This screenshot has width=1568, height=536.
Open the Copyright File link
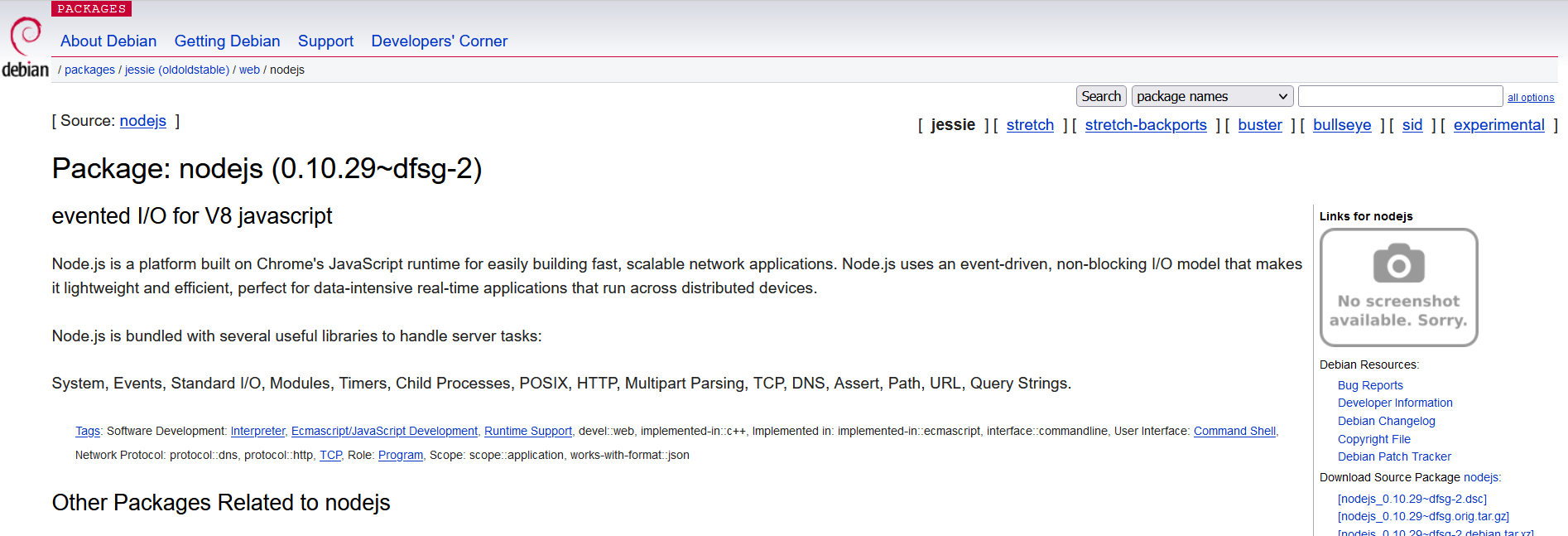tap(1374, 440)
